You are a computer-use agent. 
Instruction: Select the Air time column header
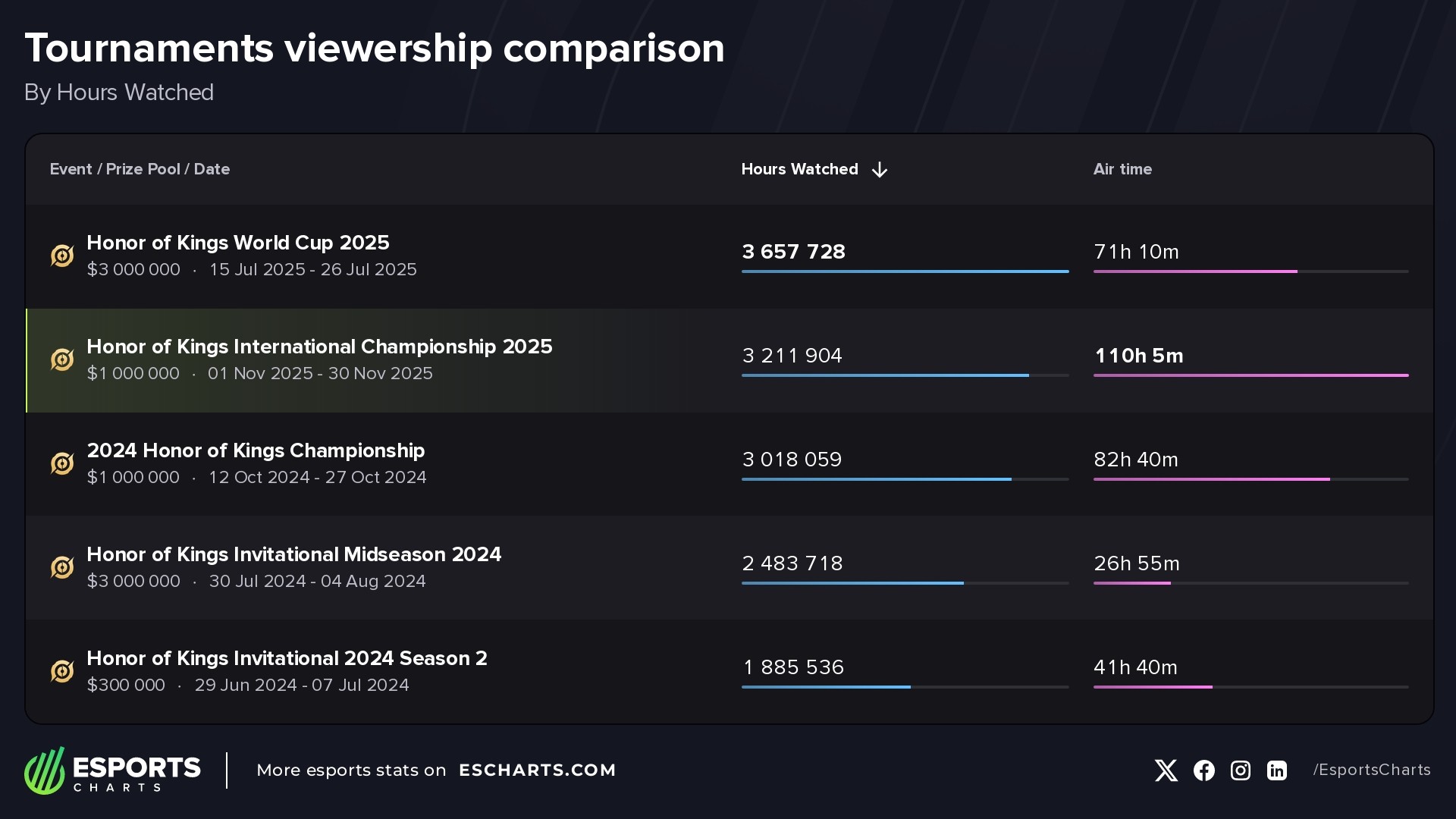click(1122, 169)
